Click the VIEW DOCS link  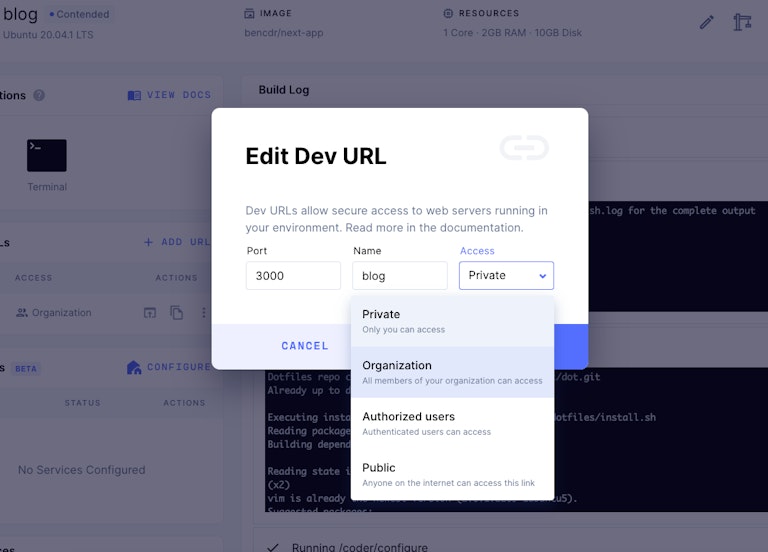pyautogui.click(x=179, y=95)
